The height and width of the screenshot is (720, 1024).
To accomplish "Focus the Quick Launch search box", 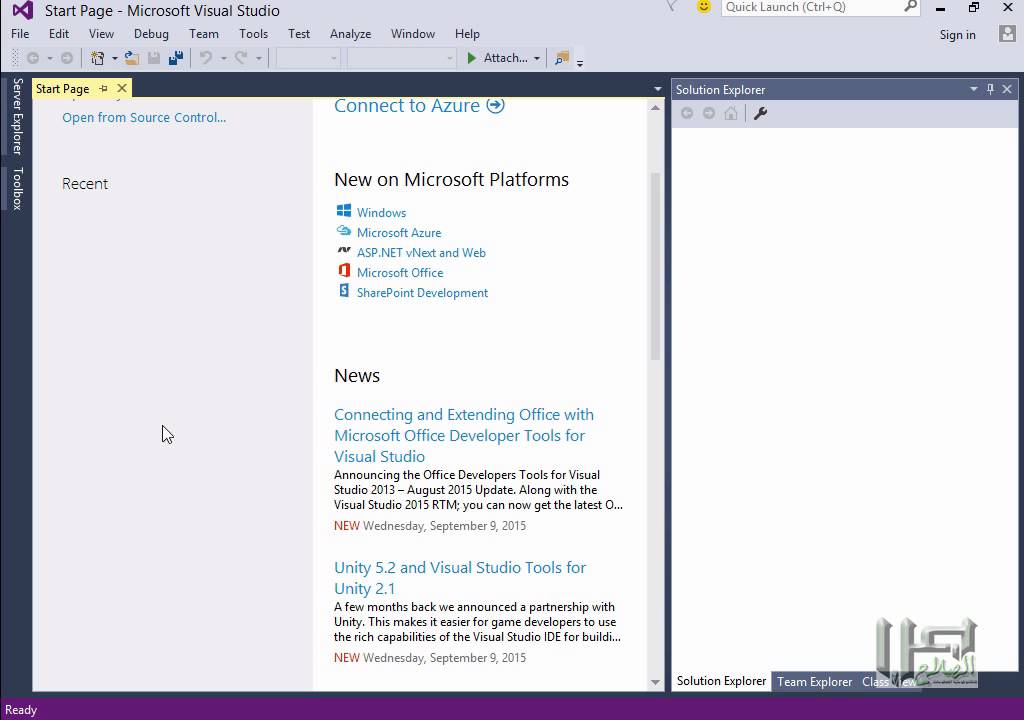I will [x=811, y=7].
